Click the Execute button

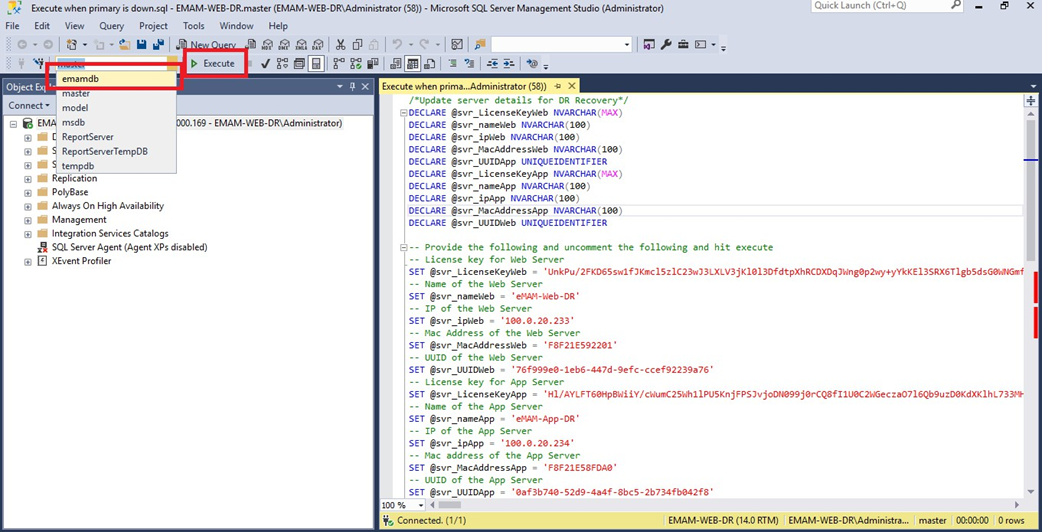213,64
